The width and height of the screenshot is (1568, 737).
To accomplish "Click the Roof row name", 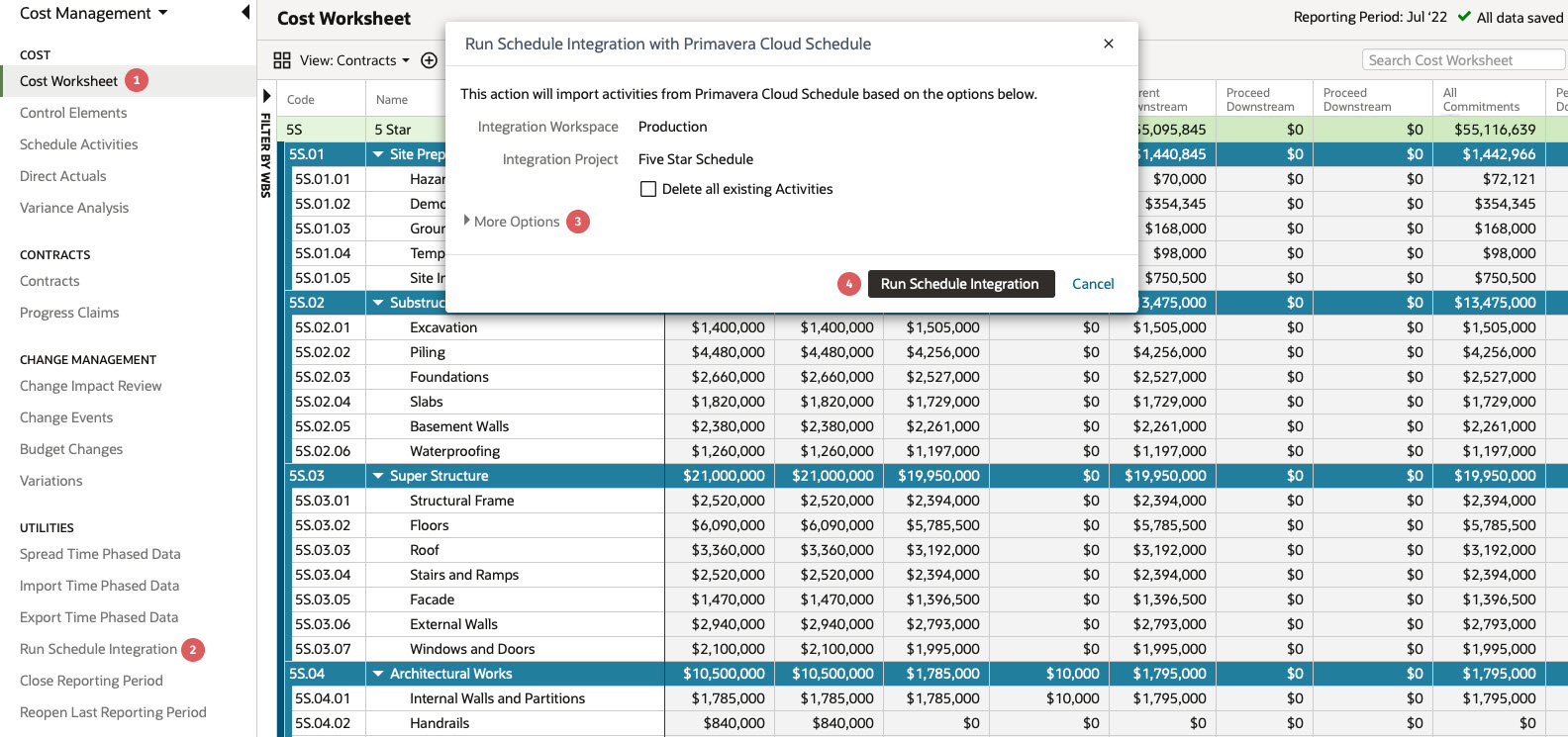I will coord(425,550).
